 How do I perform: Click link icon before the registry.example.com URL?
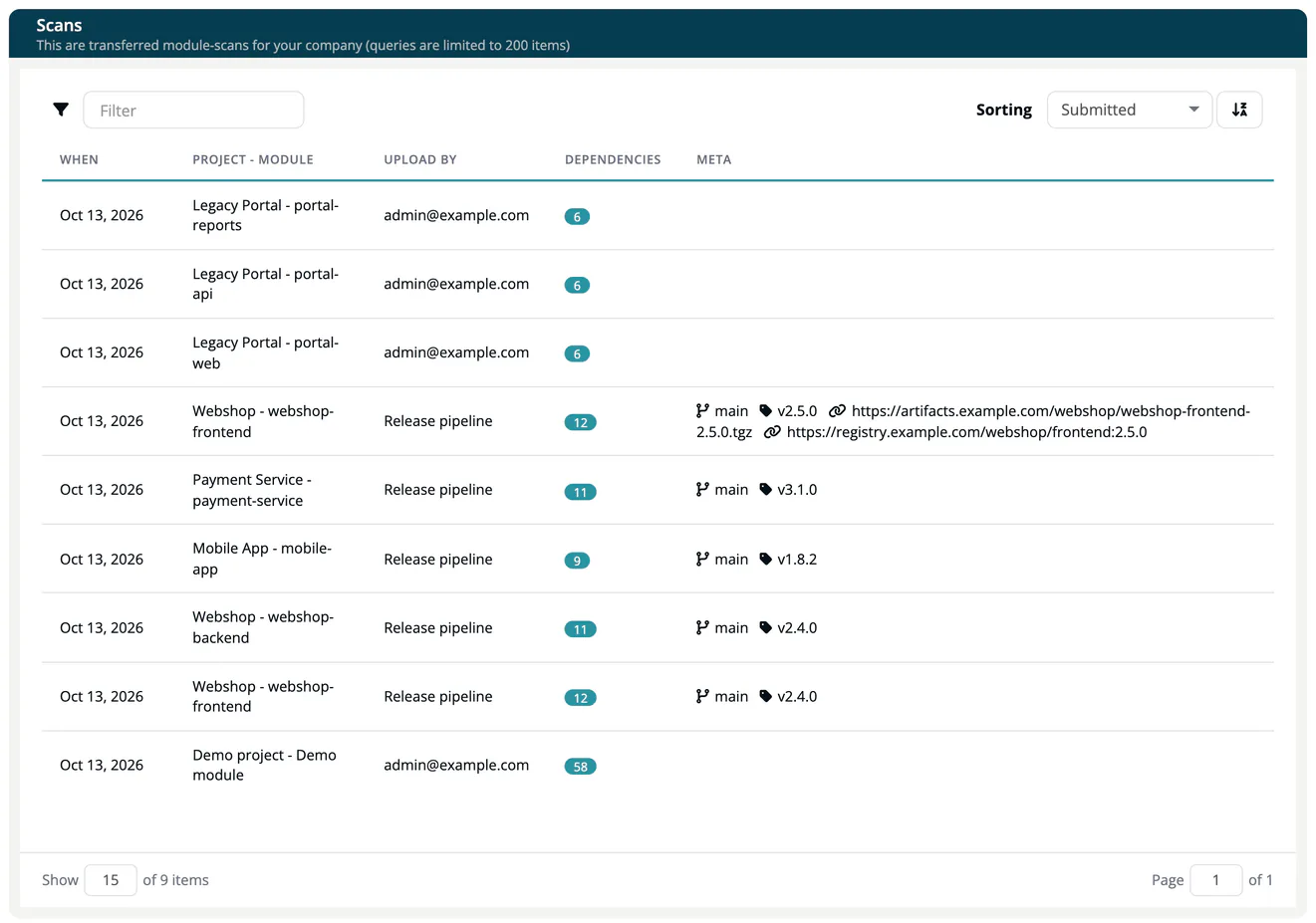coord(772,432)
